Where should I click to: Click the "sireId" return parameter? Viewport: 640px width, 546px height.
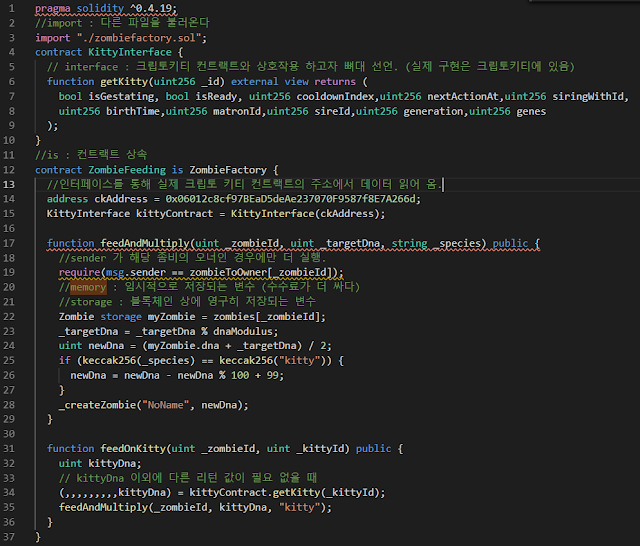[x=332, y=111]
